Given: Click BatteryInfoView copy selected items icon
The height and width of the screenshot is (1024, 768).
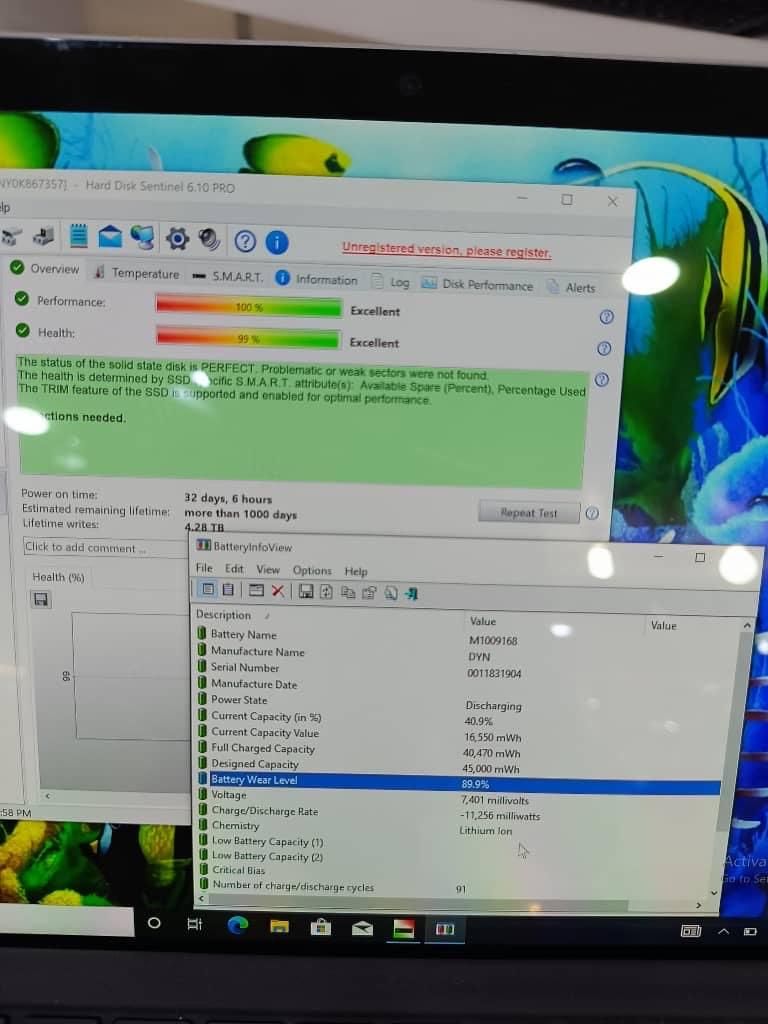Looking at the screenshot, I should pos(348,593).
